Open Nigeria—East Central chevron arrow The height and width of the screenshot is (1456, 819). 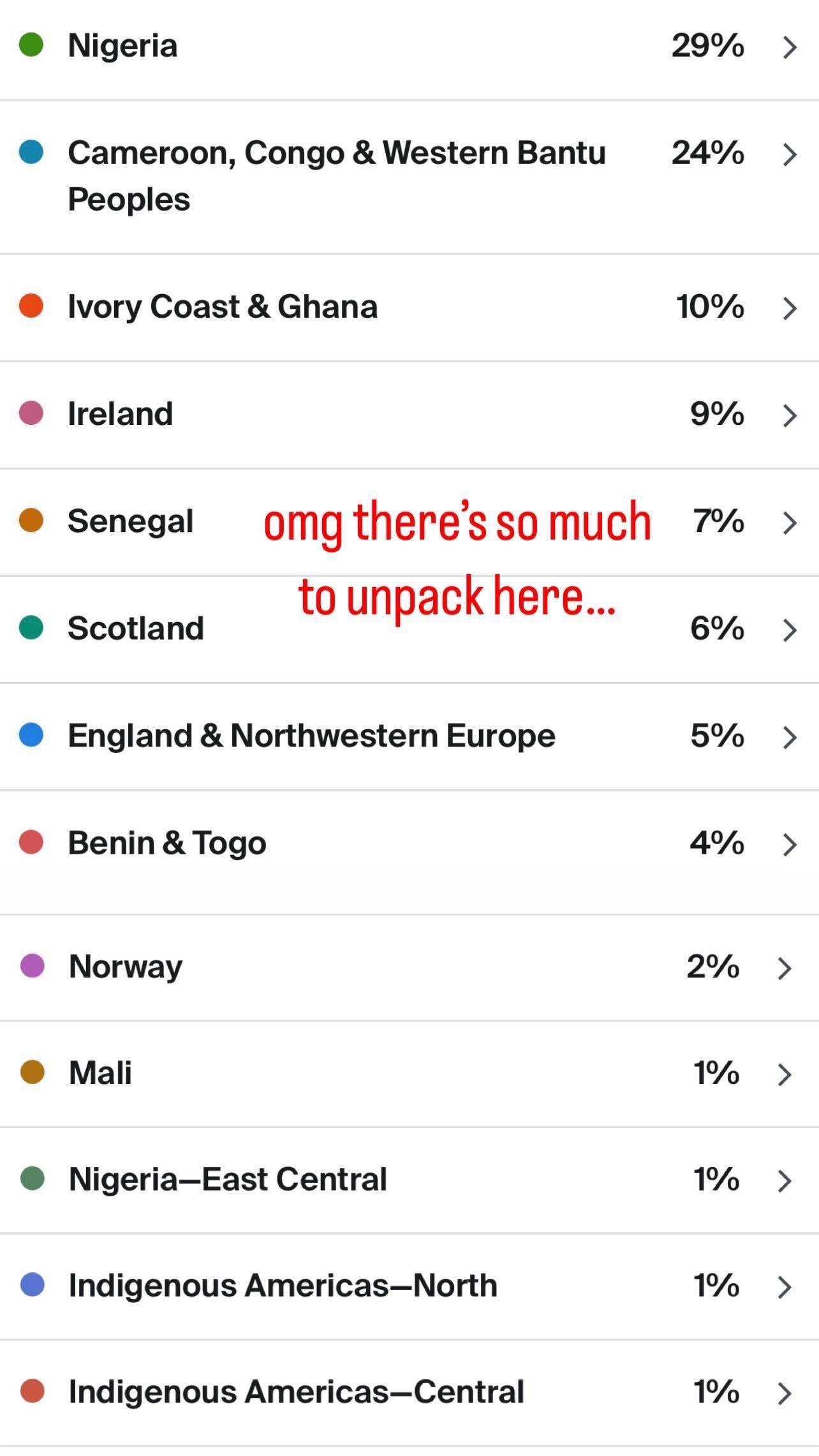tap(785, 1181)
